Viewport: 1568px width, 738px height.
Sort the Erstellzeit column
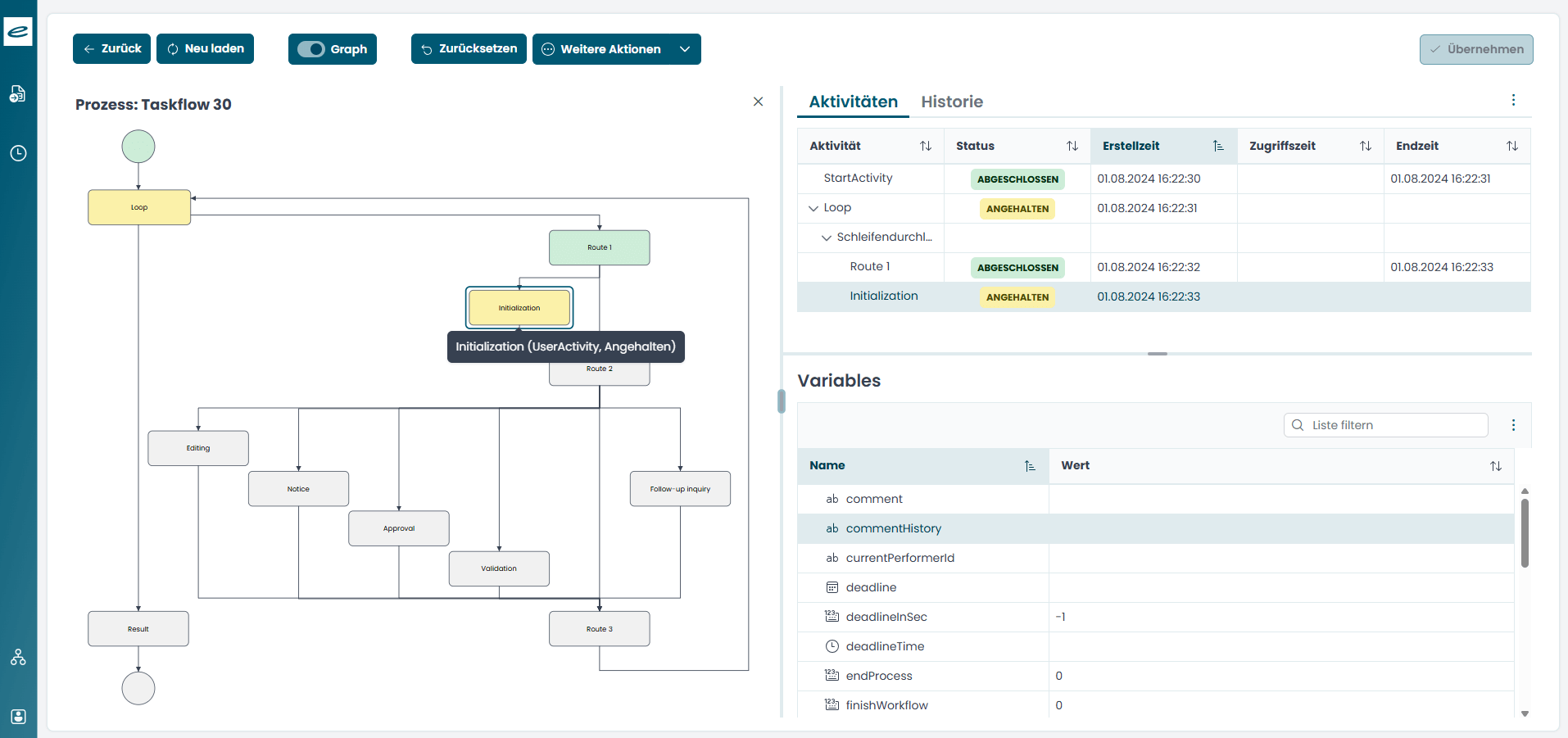click(x=1218, y=146)
